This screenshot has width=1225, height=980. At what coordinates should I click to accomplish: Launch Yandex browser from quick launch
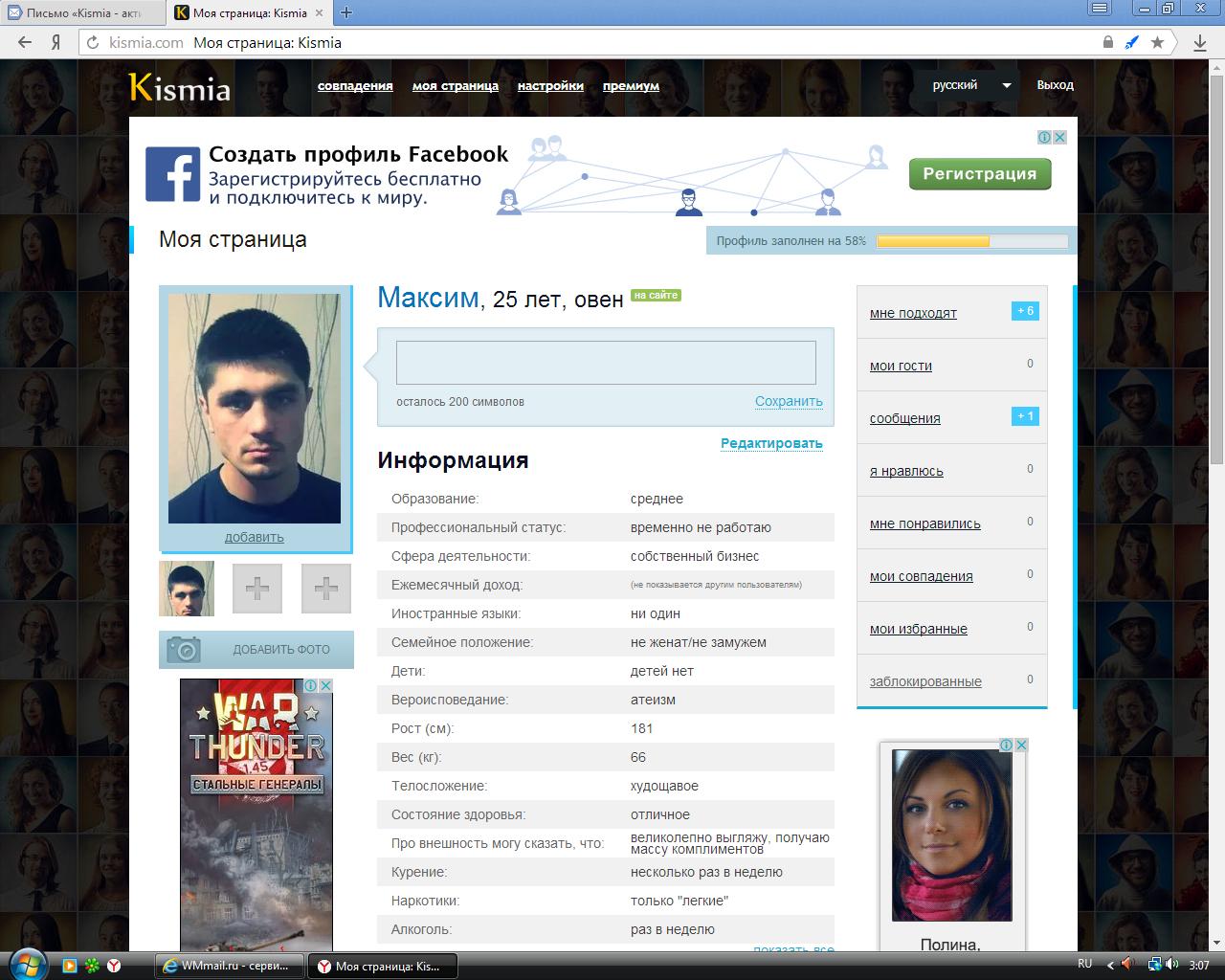114,966
